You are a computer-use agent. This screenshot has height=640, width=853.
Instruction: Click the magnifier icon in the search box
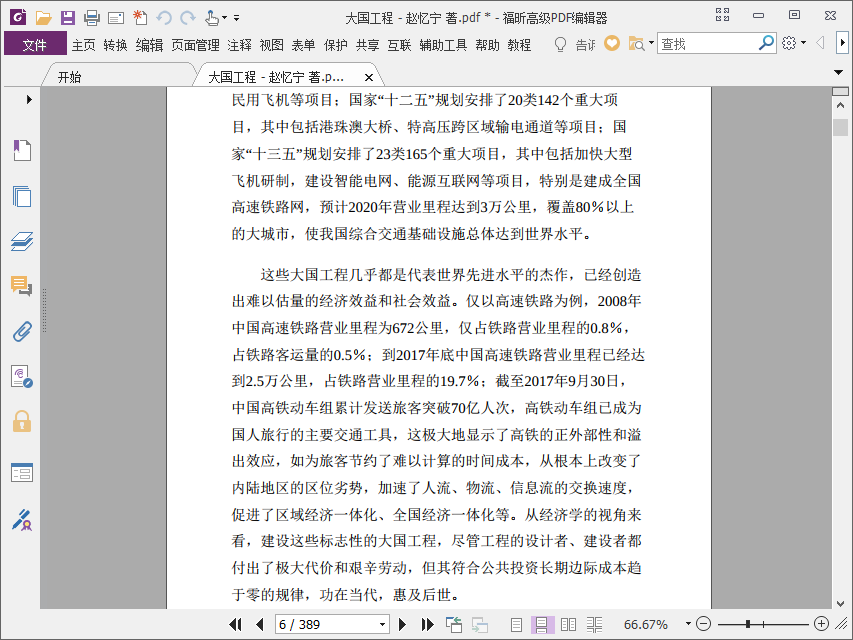coord(766,43)
